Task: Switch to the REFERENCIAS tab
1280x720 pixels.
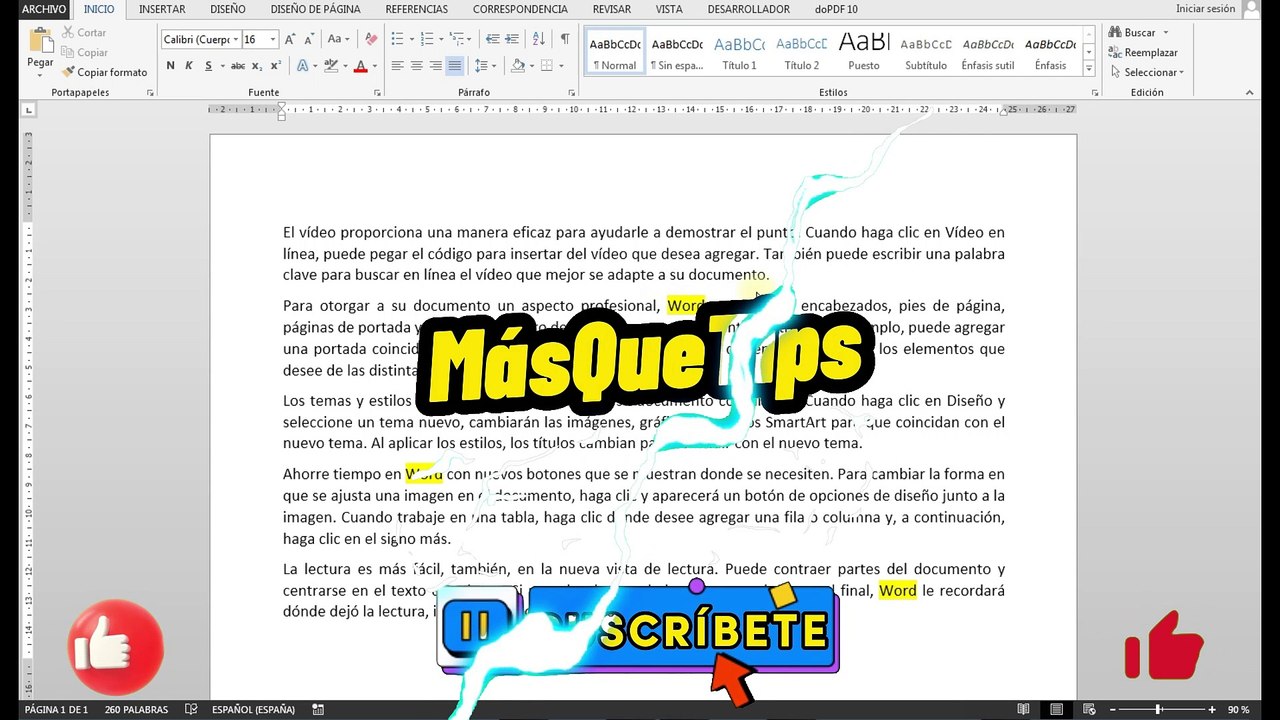Action: pos(417,9)
